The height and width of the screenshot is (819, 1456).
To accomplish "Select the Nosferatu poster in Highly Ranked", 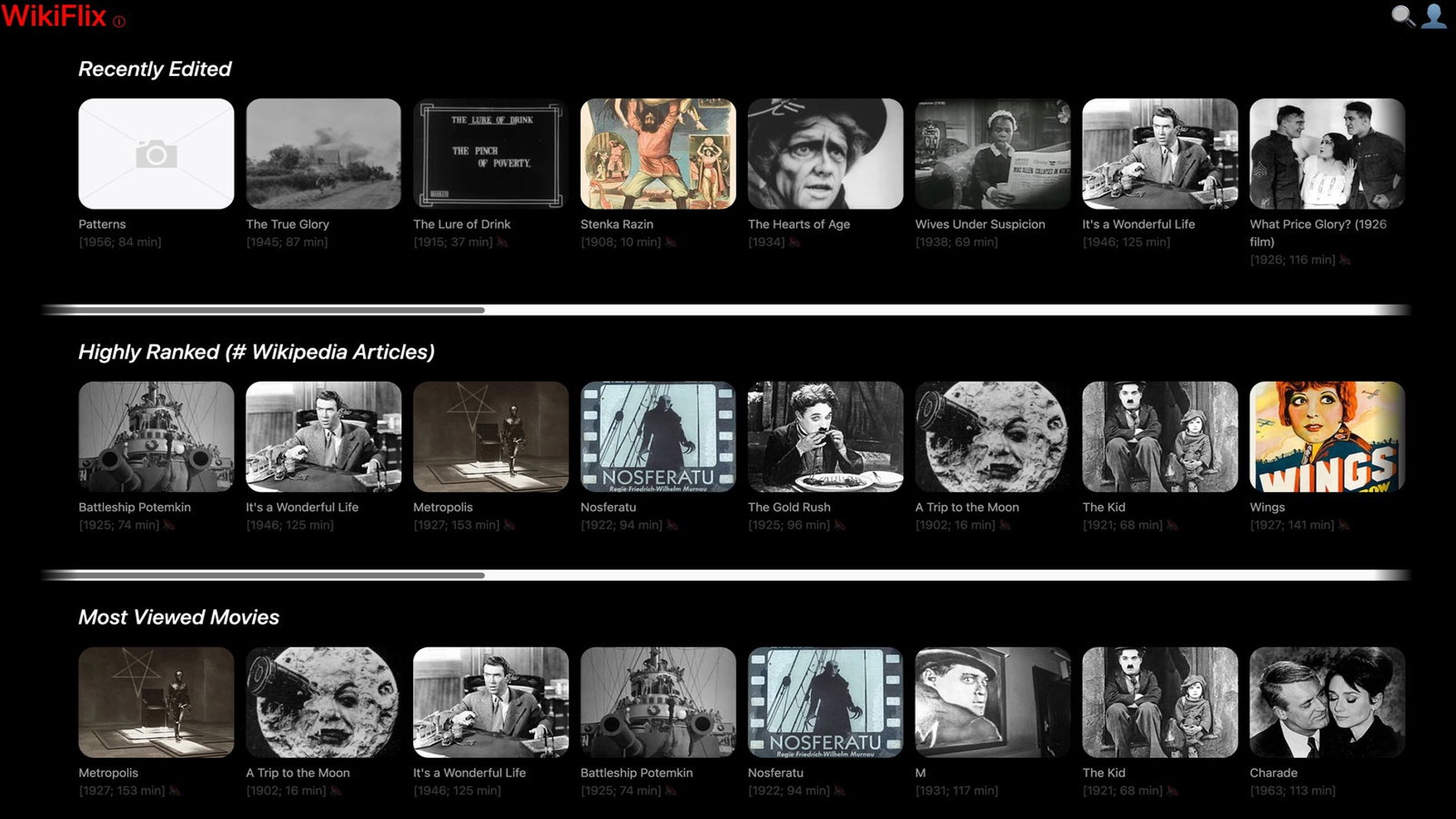I will pos(657,437).
